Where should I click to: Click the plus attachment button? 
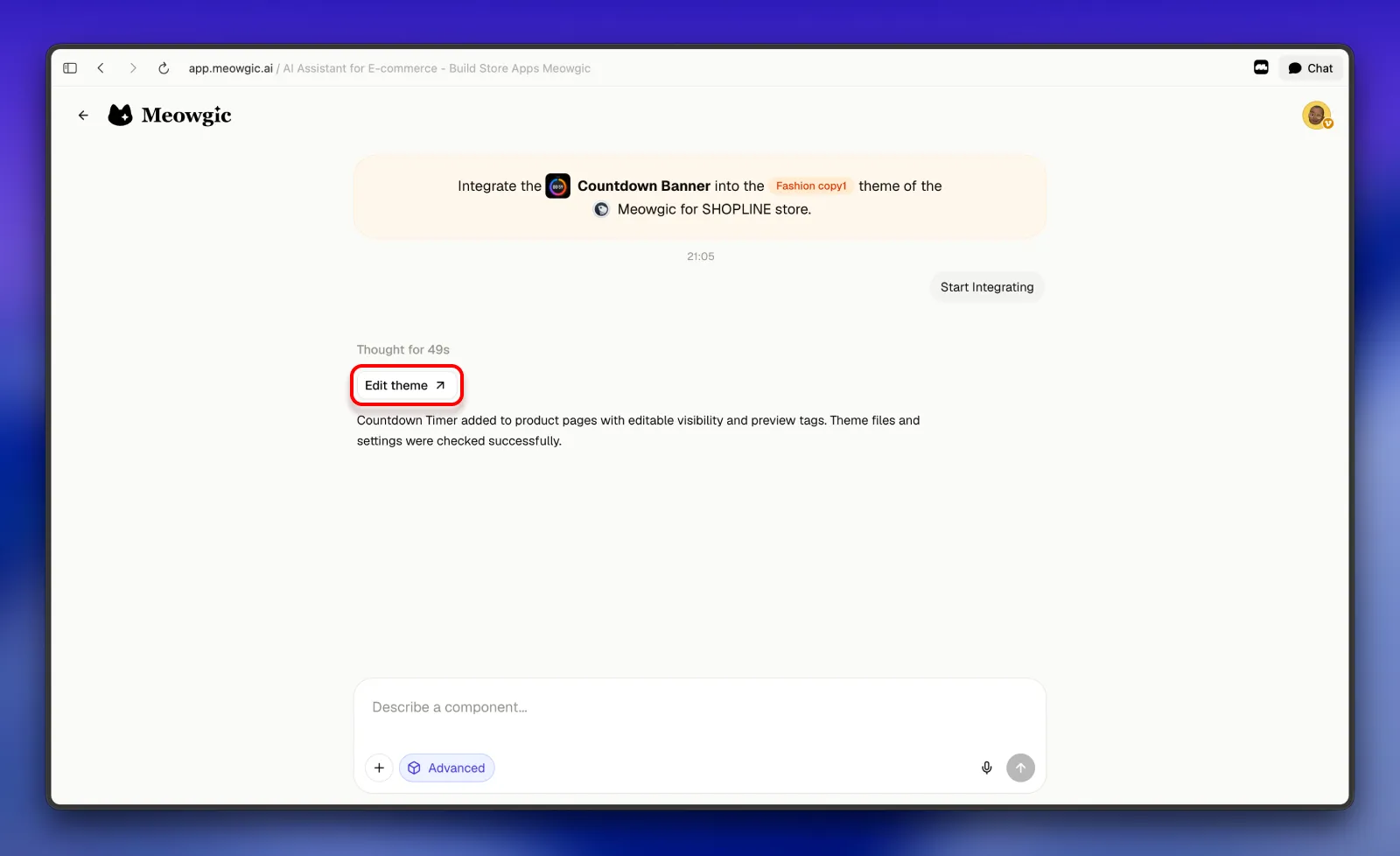click(379, 768)
